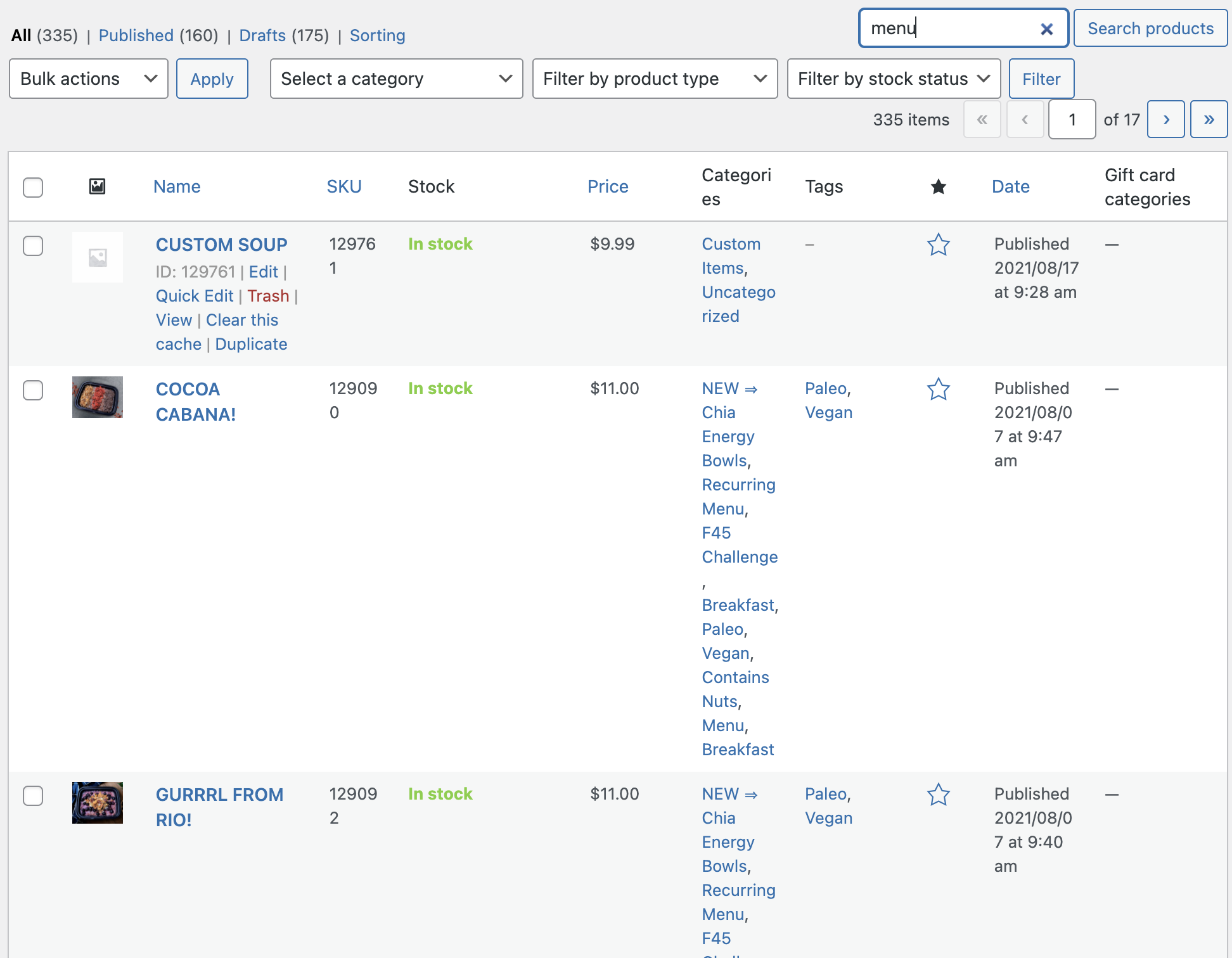
Task: Go to next page arrow
Action: point(1166,120)
